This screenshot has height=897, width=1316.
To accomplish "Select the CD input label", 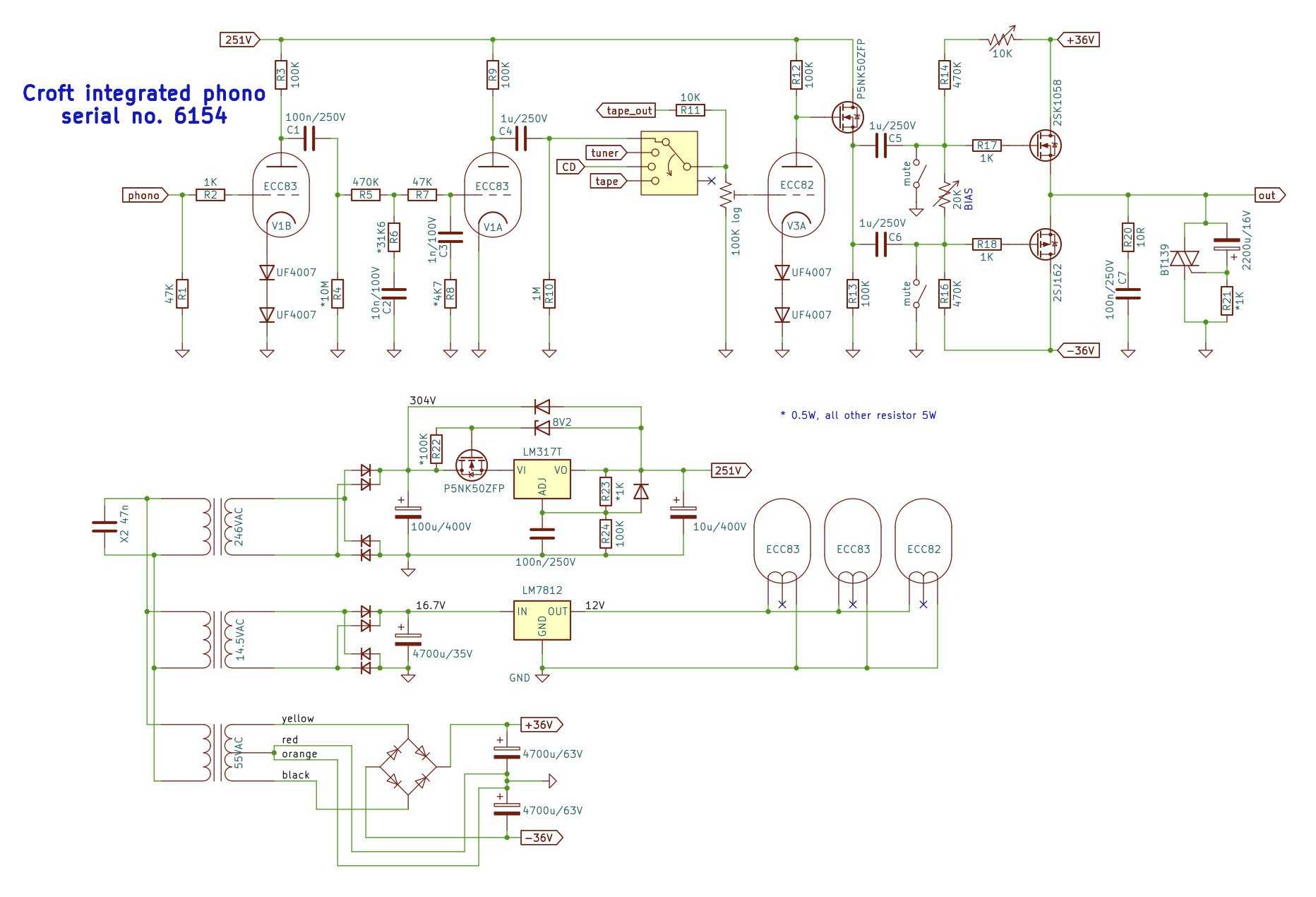I will (x=570, y=167).
